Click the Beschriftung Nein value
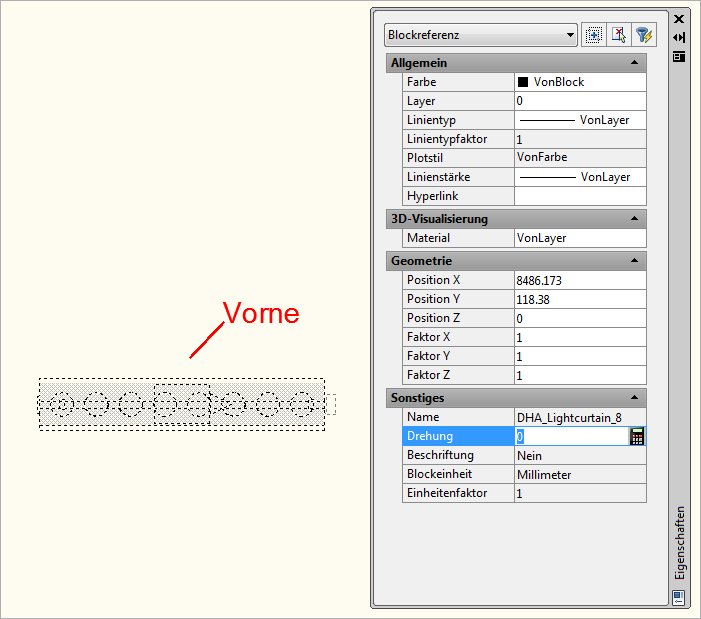The width and height of the screenshot is (701, 619). tap(580, 455)
